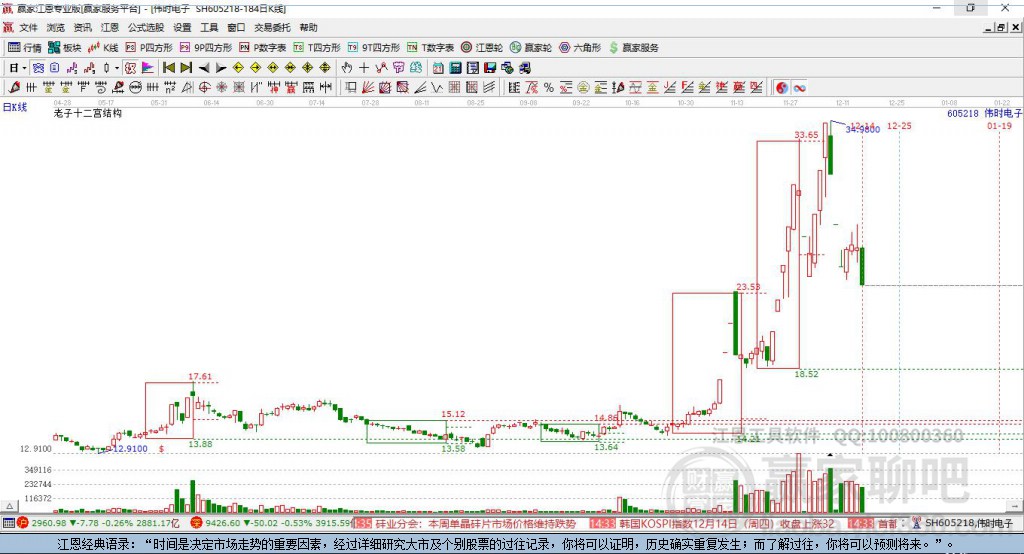Image resolution: width=1024 pixels, height=554 pixels.
Task: Open the 行情 quotes view
Action: click(x=24, y=48)
